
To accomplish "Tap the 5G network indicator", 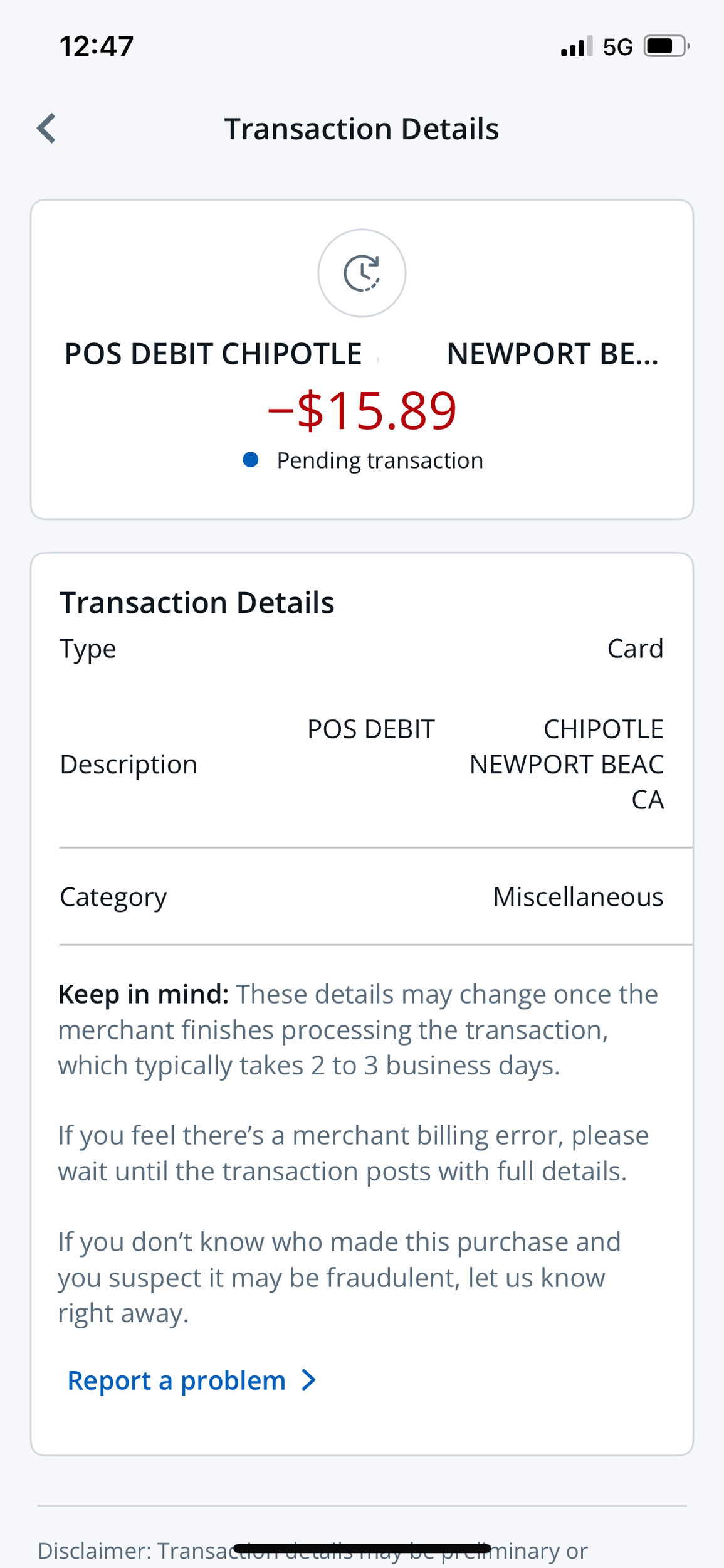I will (617, 47).
